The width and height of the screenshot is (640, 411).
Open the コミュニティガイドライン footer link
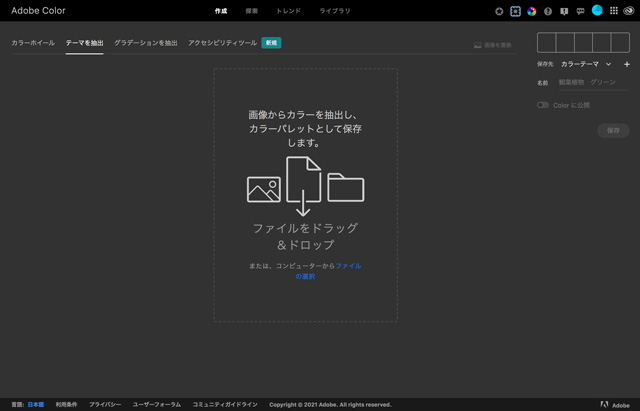coord(225,404)
